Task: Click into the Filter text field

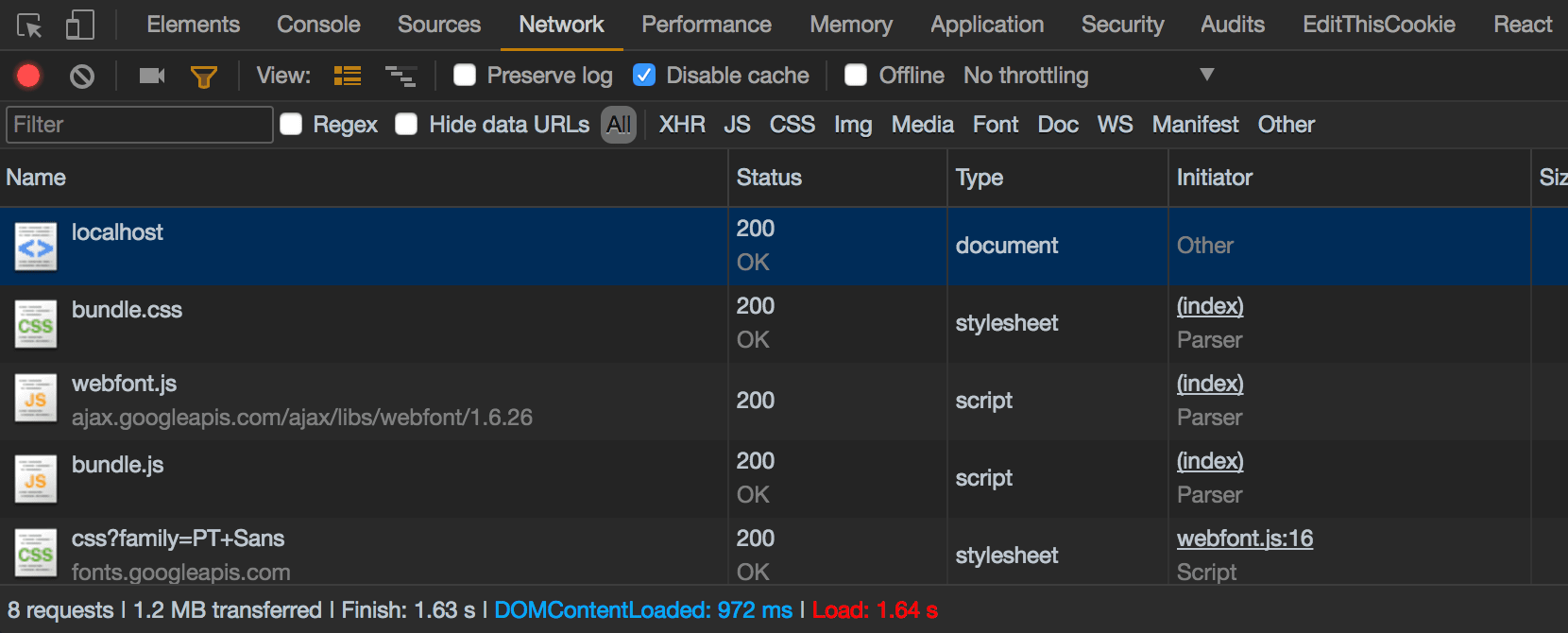Action: click(140, 125)
